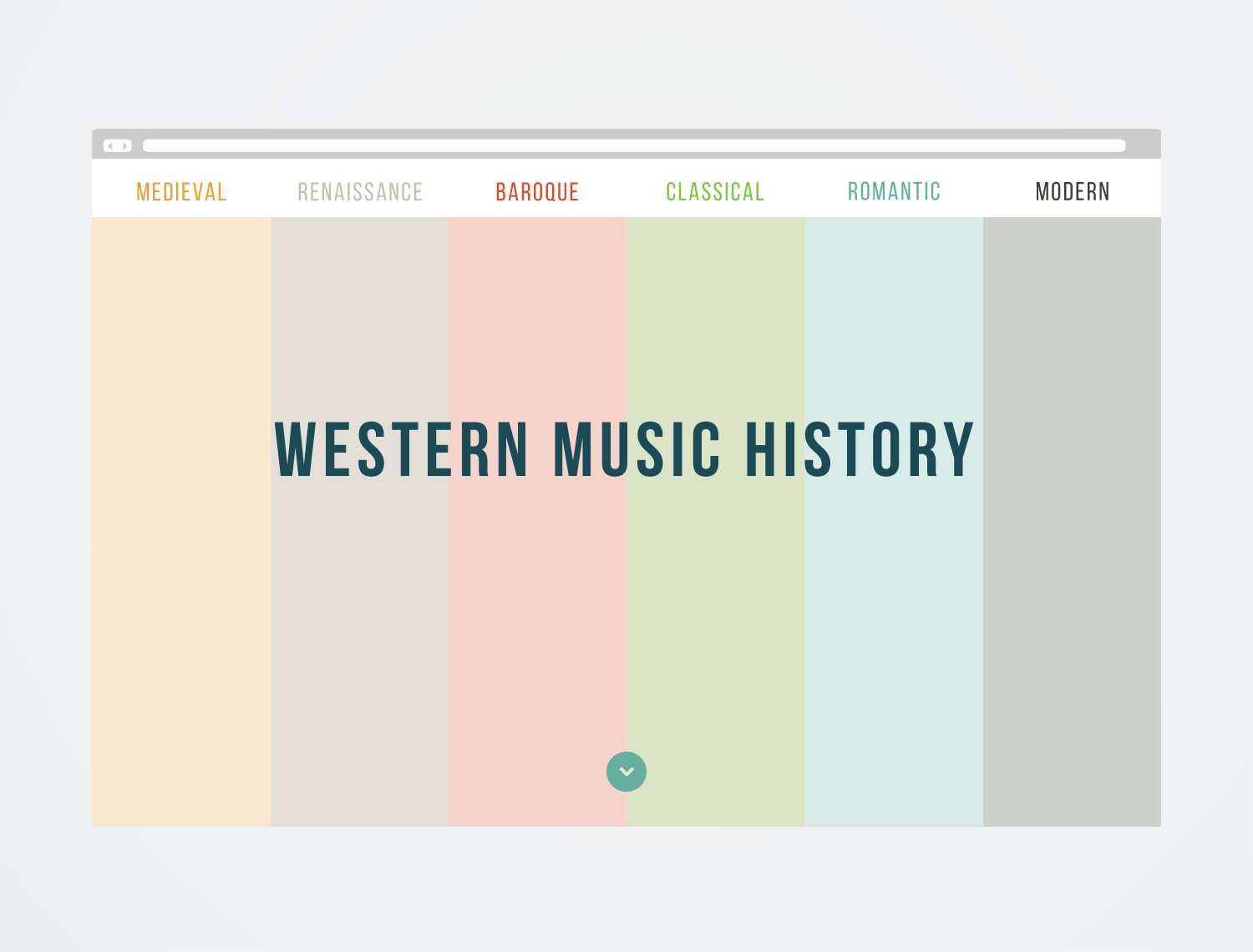The image size is (1253, 952).
Task: Switch to the Romantic section
Action: click(x=894, y=192)
